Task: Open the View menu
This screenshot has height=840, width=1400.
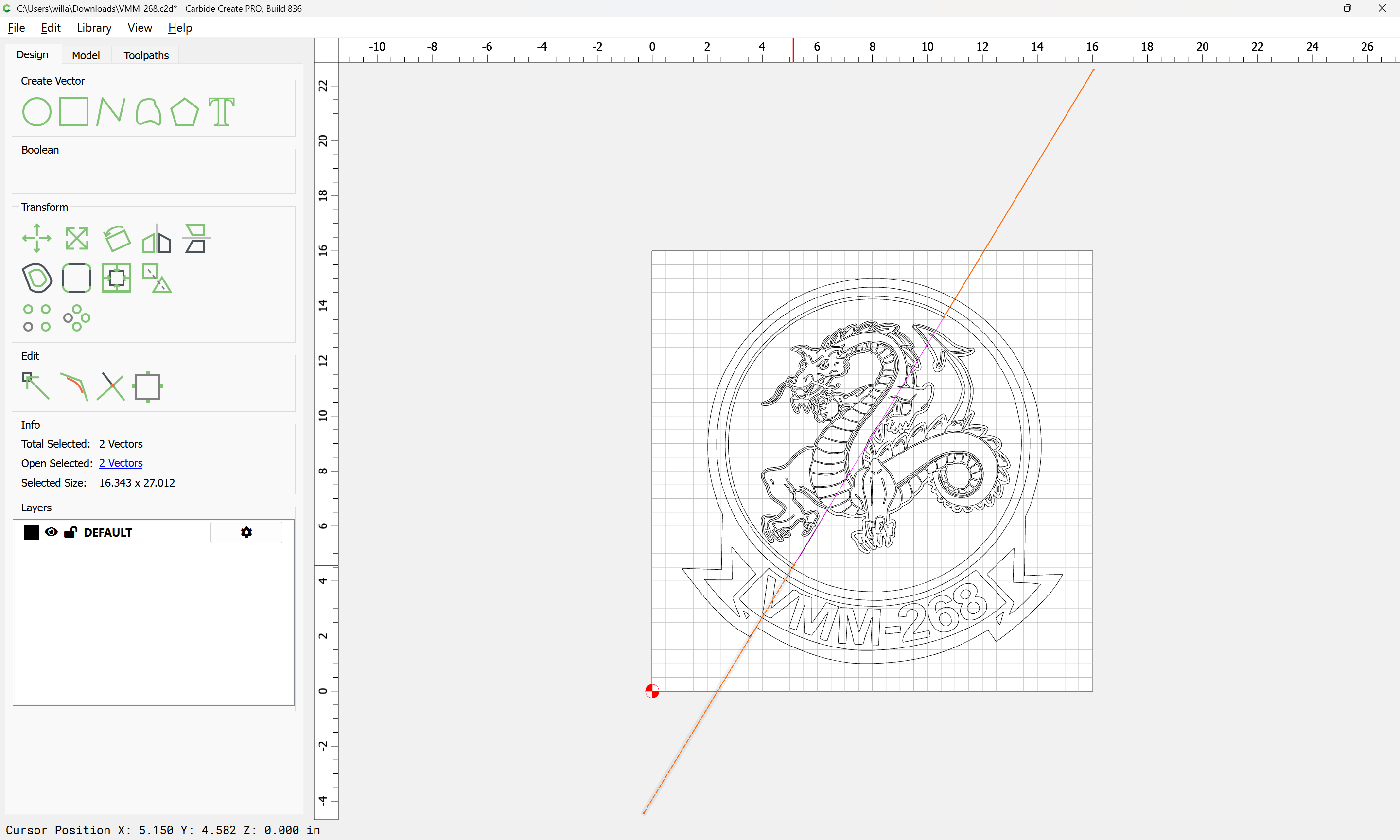Action: pos(139,28)
